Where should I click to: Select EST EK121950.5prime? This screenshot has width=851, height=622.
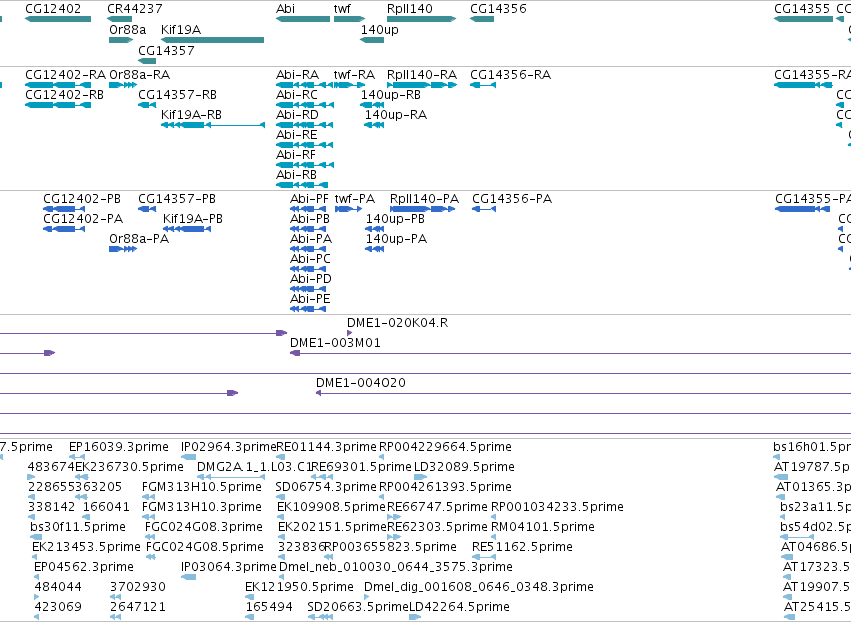click(250, 597)
